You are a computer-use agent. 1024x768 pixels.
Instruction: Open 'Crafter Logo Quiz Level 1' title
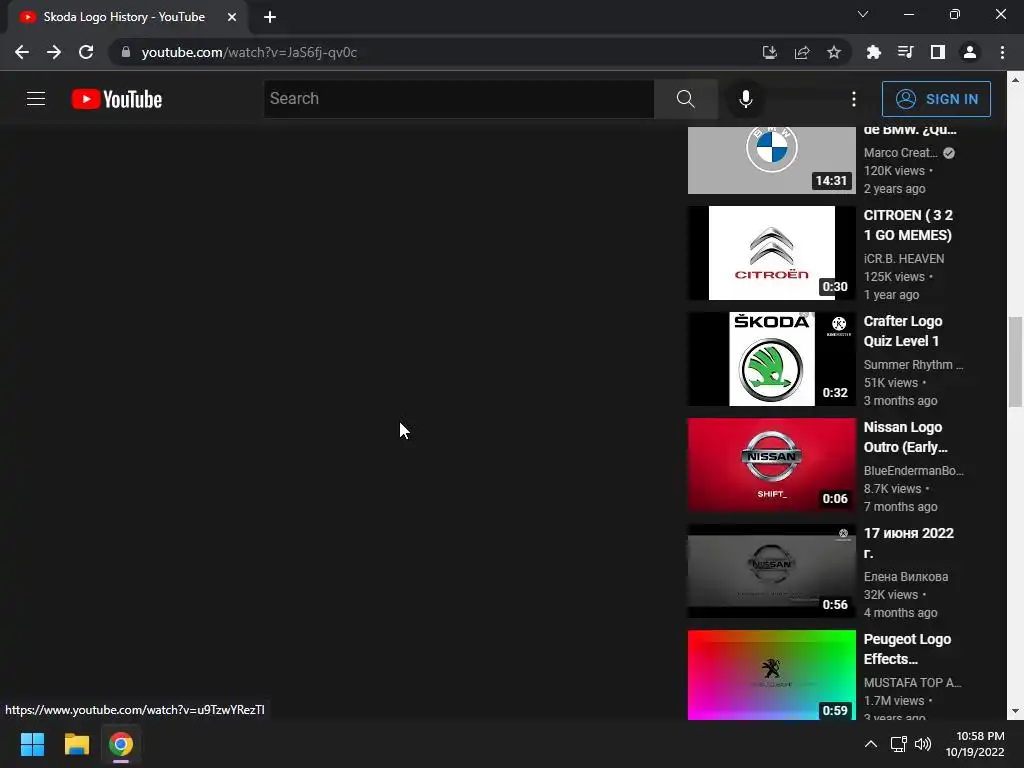(903, 330)
